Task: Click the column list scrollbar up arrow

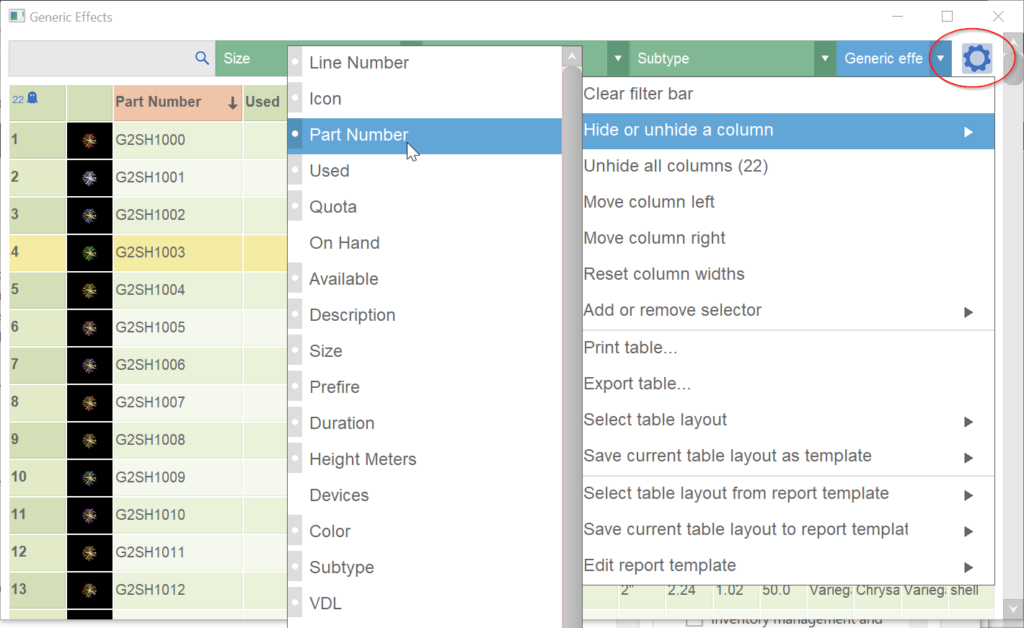Action: (x=572, y=57)
